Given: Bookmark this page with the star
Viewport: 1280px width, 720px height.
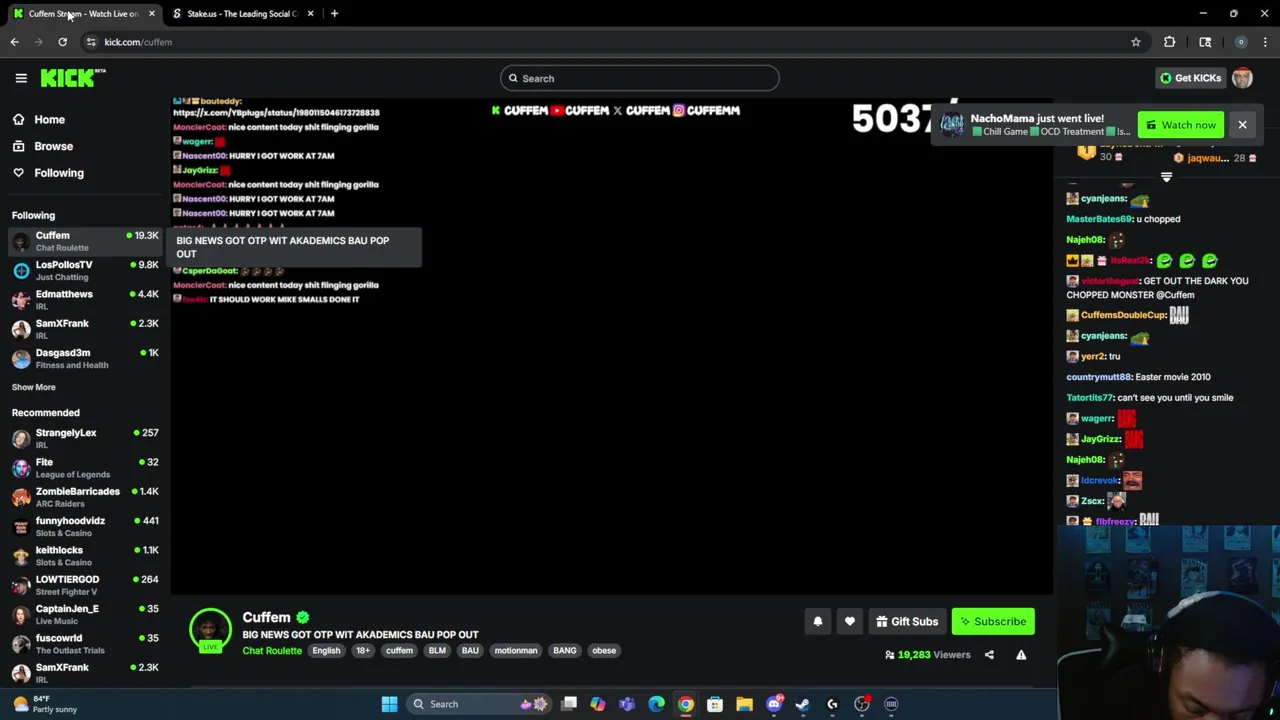Looking at the screenshot, I should [x=1135, y=42].
